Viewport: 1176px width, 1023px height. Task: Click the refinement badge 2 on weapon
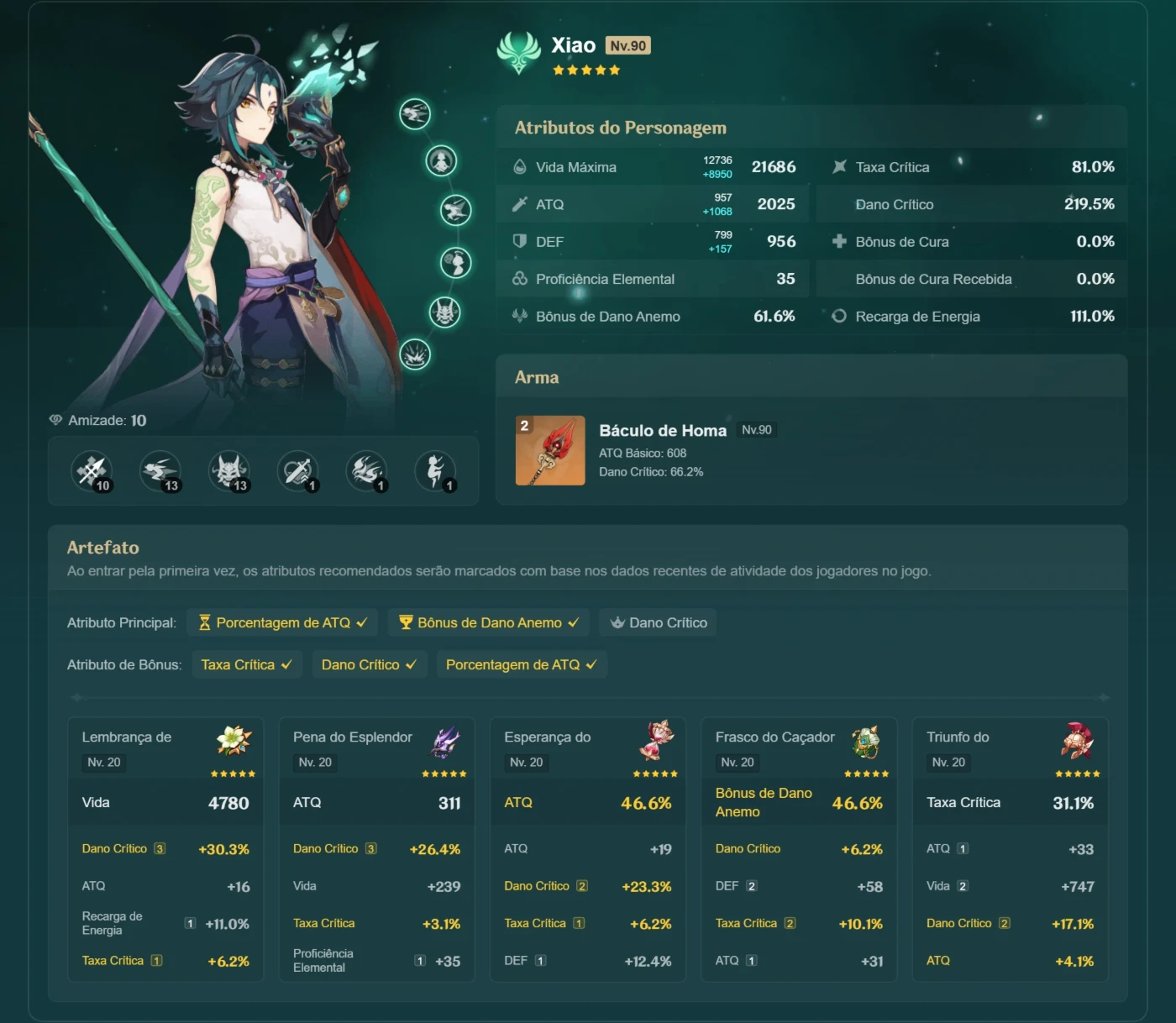[525, 425]
